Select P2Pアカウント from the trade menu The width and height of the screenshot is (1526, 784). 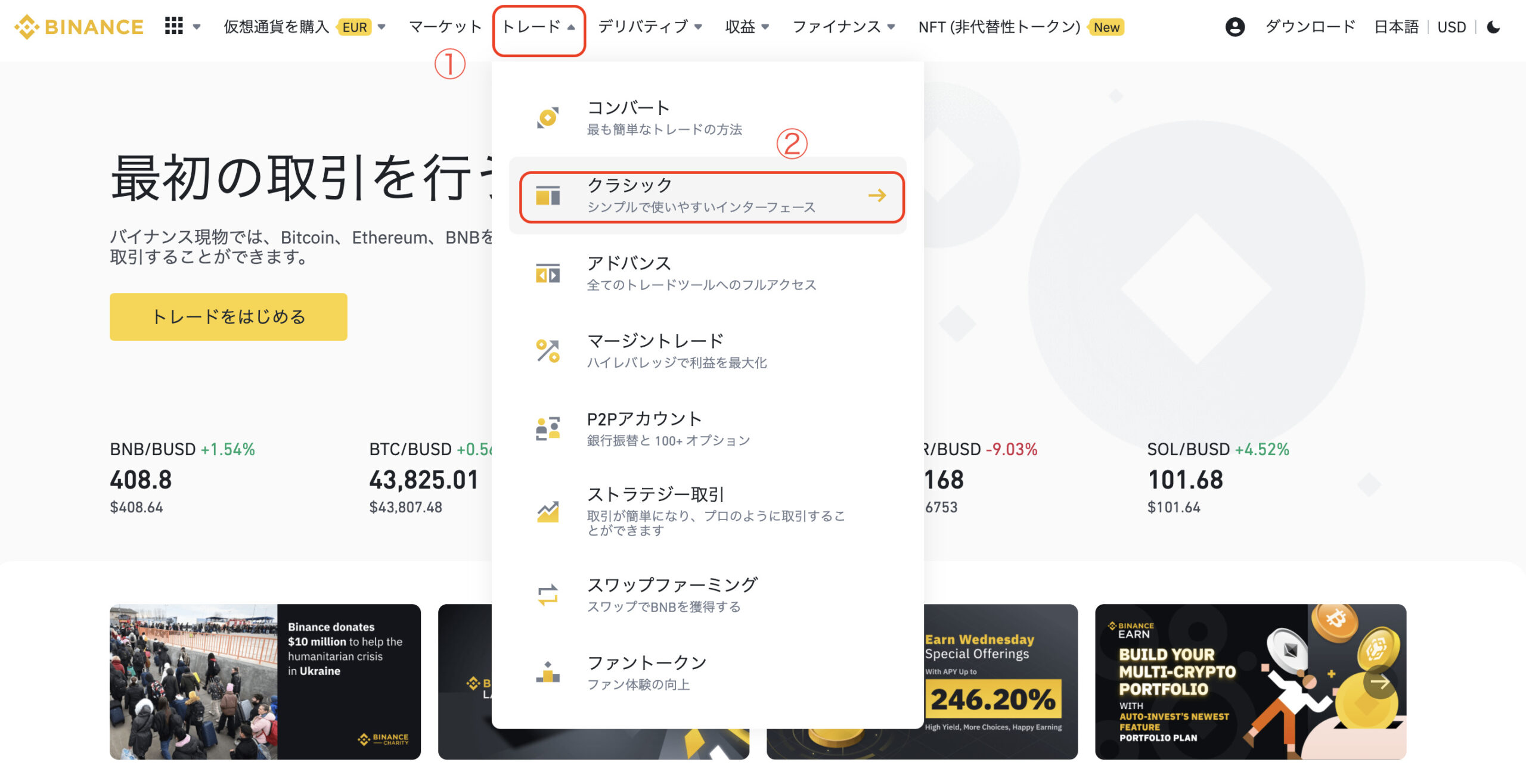708,428
